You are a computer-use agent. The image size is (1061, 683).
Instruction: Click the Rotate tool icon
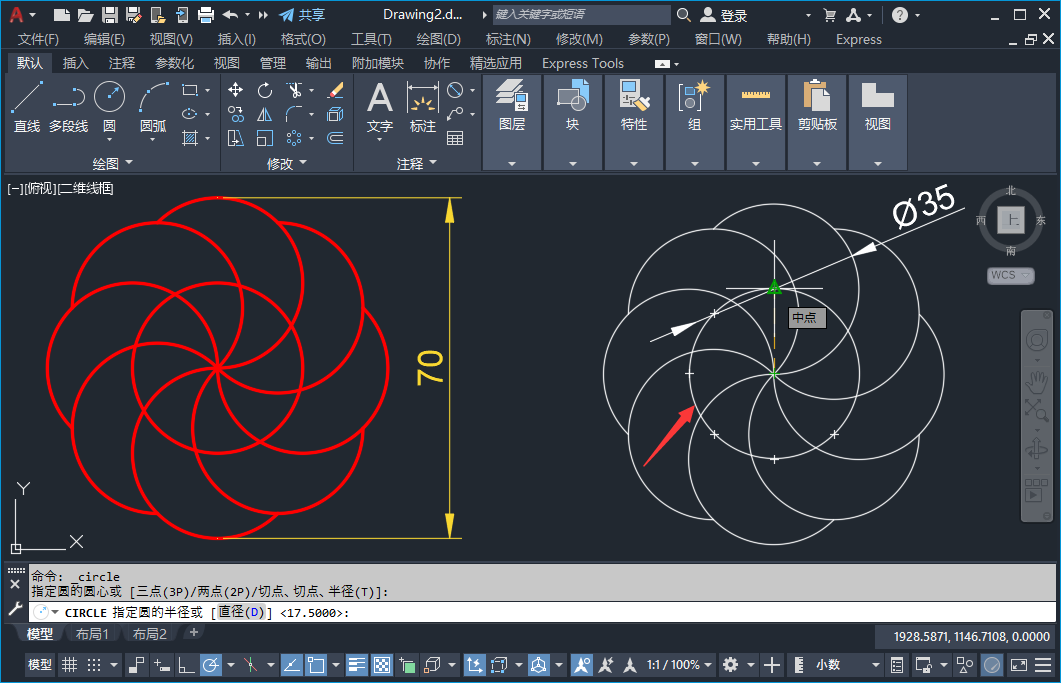click(x=265, y=90)
